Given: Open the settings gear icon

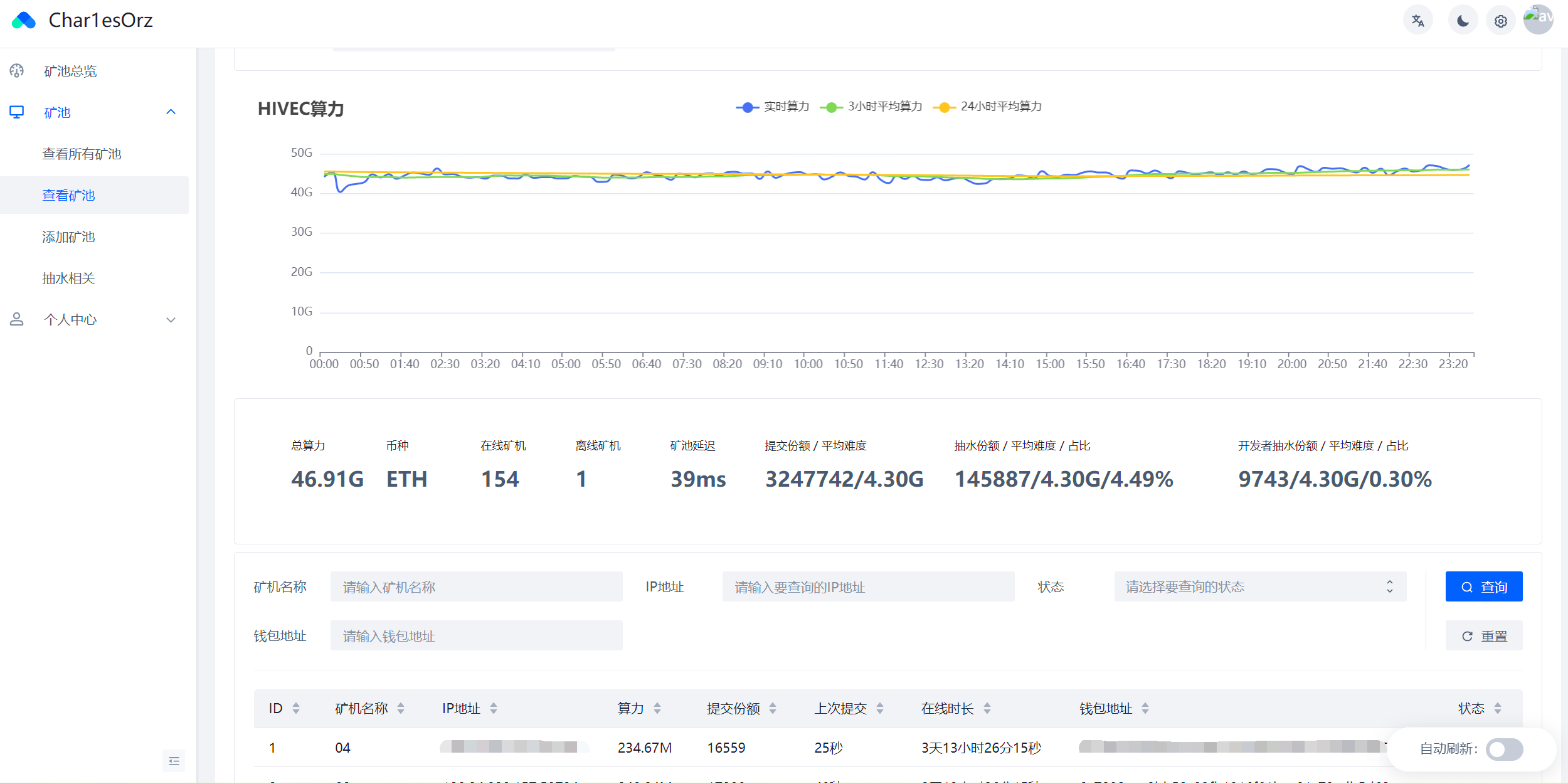Looking at the screenshot, I should click(1500, 21).
